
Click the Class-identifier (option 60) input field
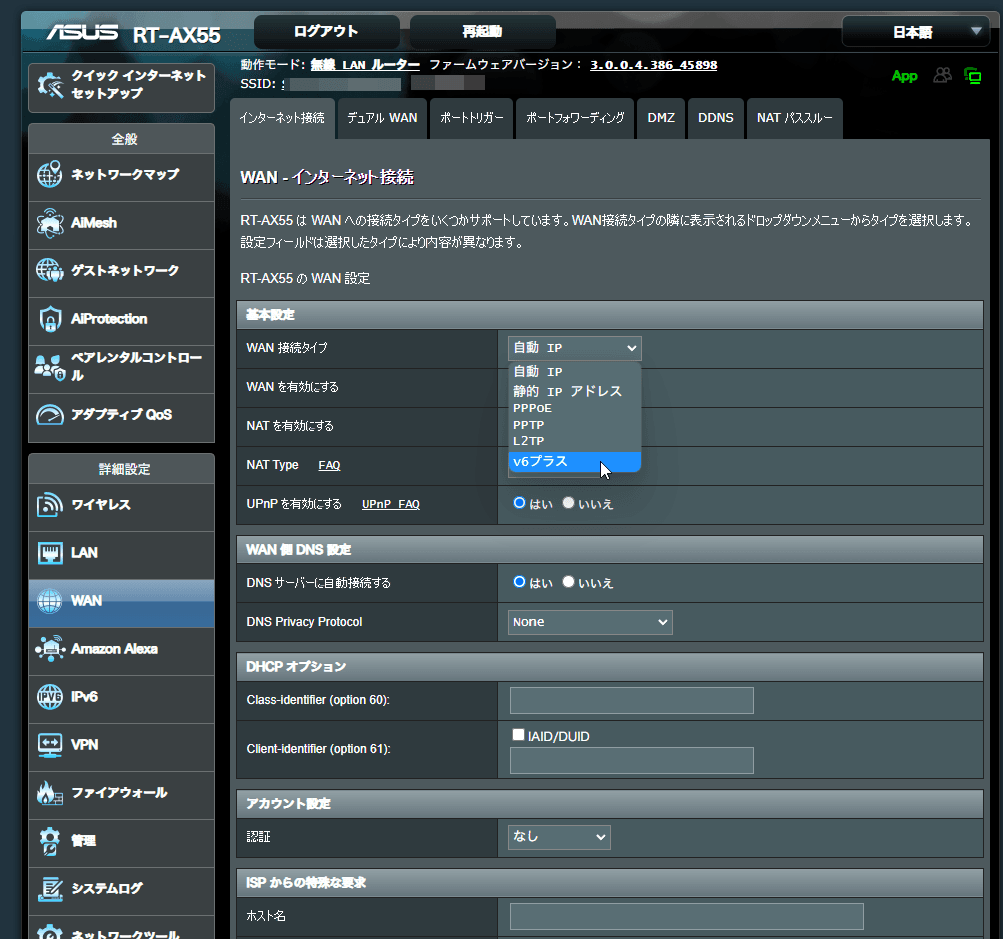coord(631,700)
